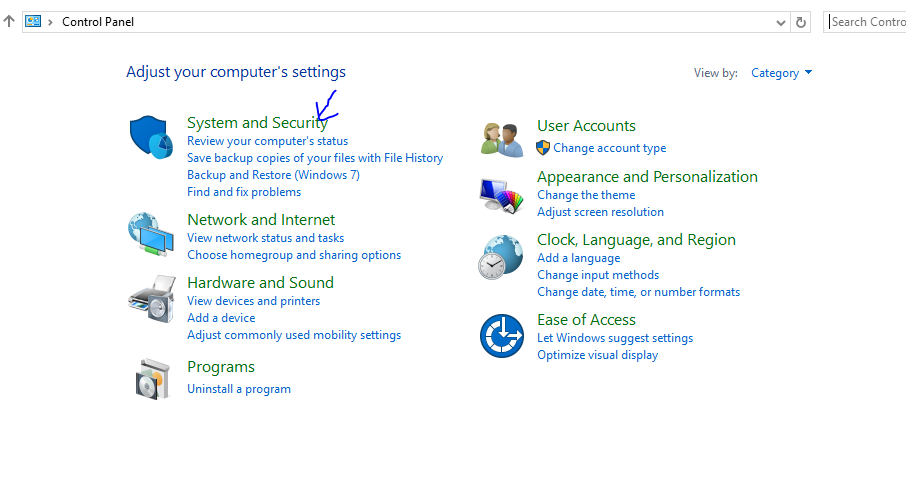The height and width of the screenshot is (497, 906).
Task: Click the System and Security shield icon
Action: click(151, 137)
